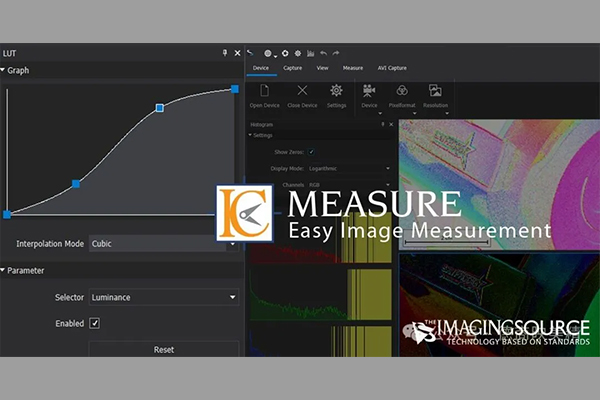Select the bottom-left LUT curve point
Viewport: 600px width, 400px height.
7,215
